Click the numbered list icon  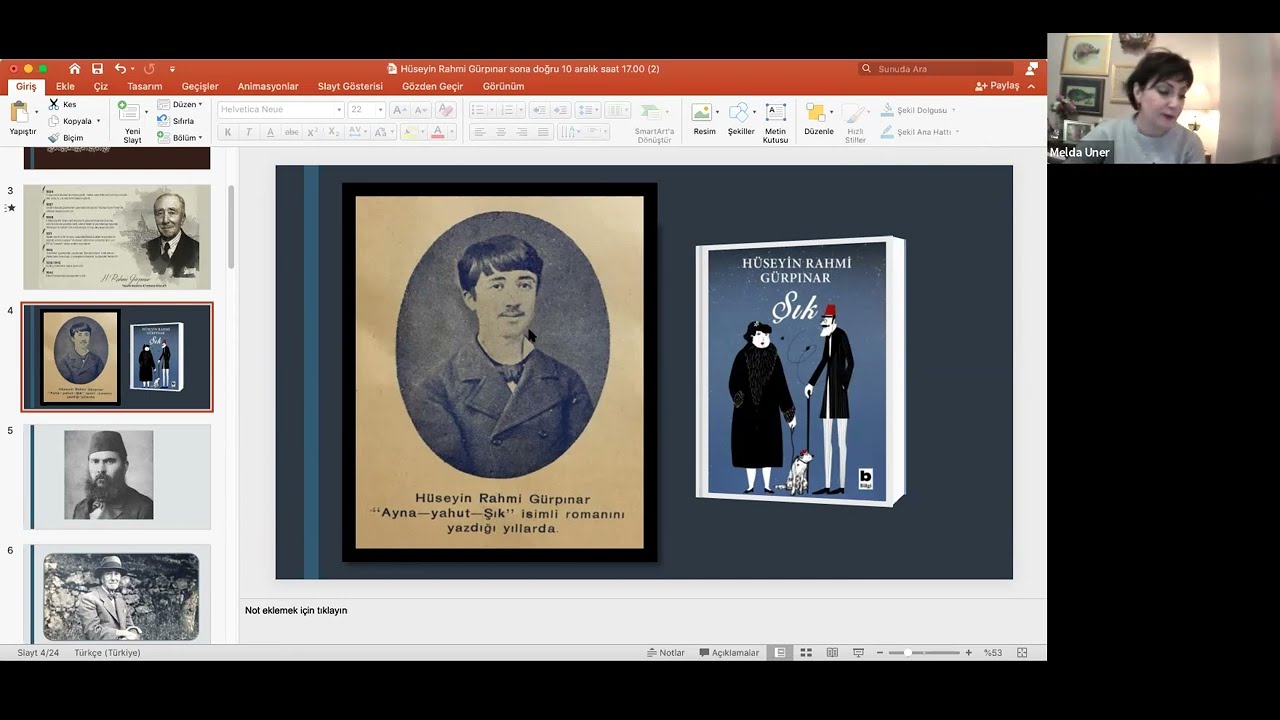coord(507,110)
